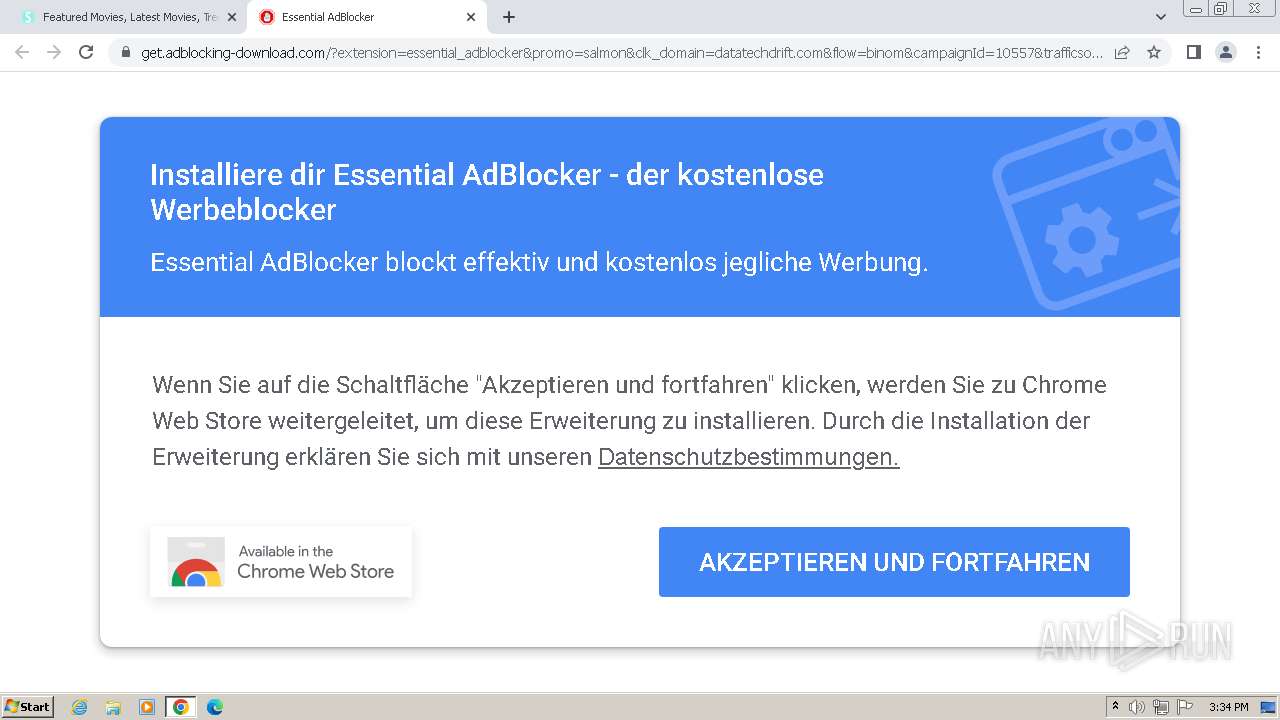Click Akzeptieren und Fortfahren button
This screenshot has height=720, width=1280.
click(x=894, y=562)
